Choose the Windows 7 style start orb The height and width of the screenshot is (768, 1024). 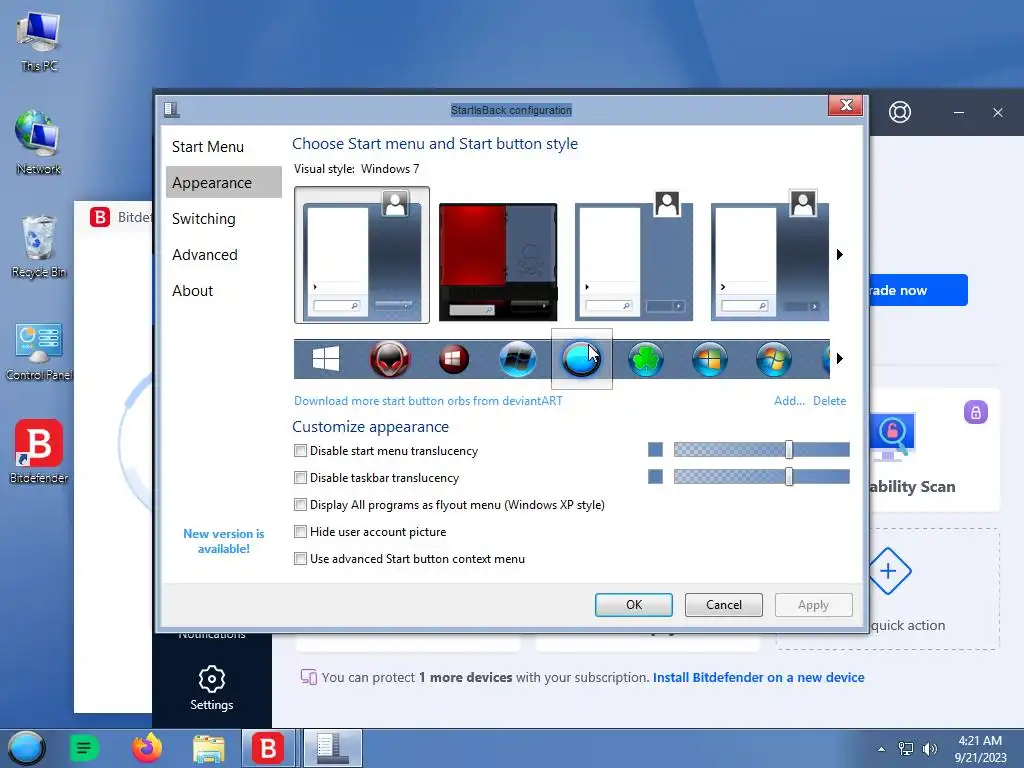pyautogui.click(x=773, y=359)
